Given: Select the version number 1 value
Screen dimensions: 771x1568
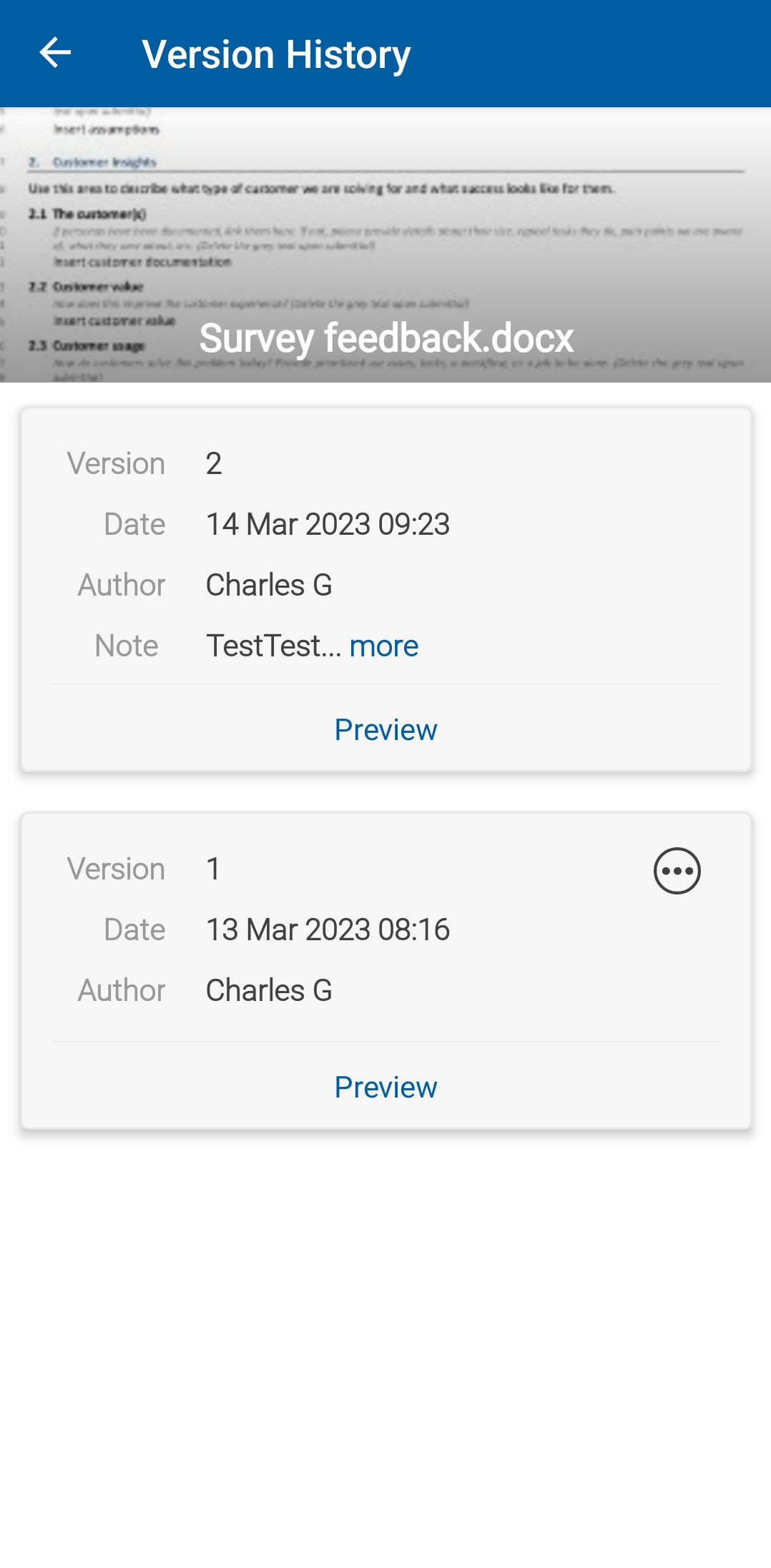Looking at the screenshot, I should 213,869.
